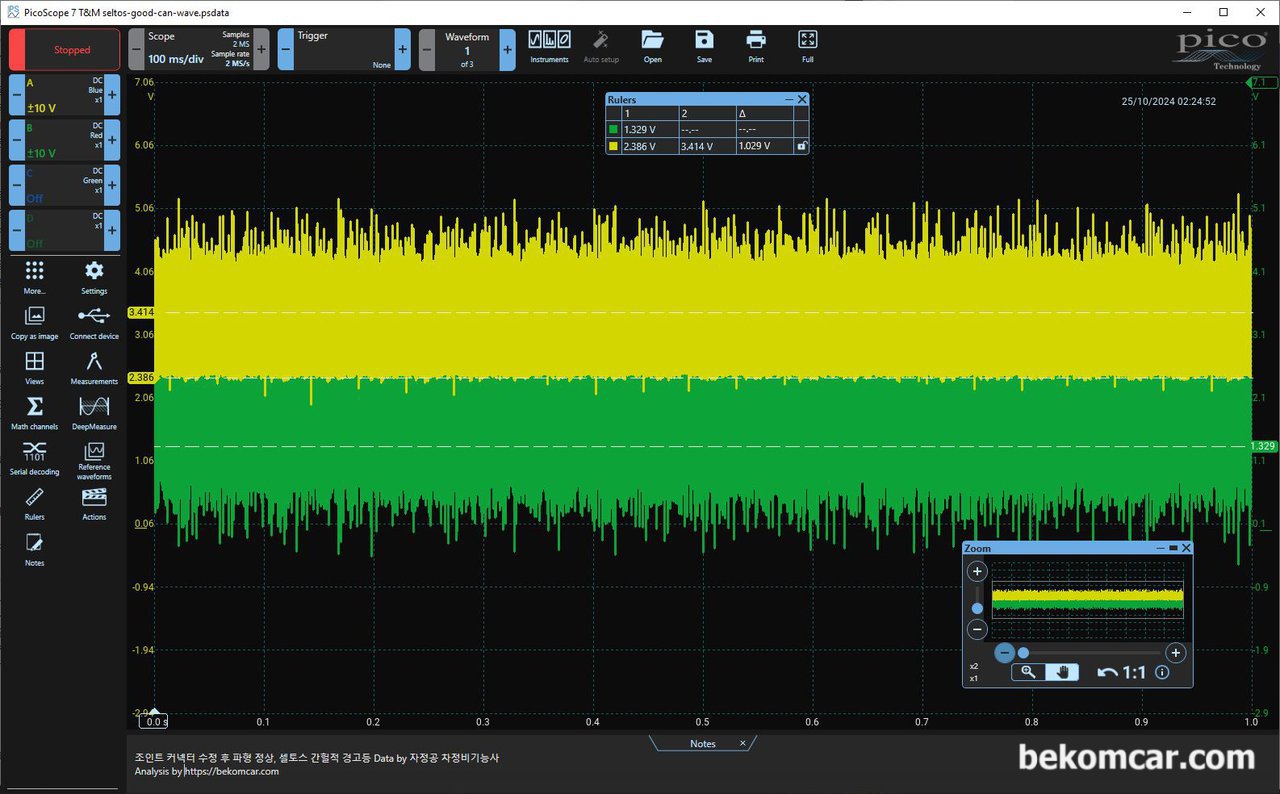Increase the Scope timebase
This screenshot has height=794, width=1280.
262,49
